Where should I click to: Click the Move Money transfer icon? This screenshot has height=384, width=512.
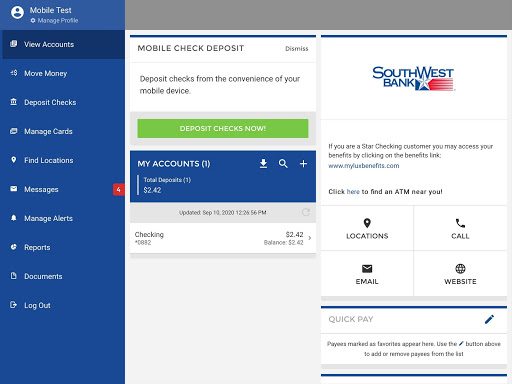(x=14, y=73)
